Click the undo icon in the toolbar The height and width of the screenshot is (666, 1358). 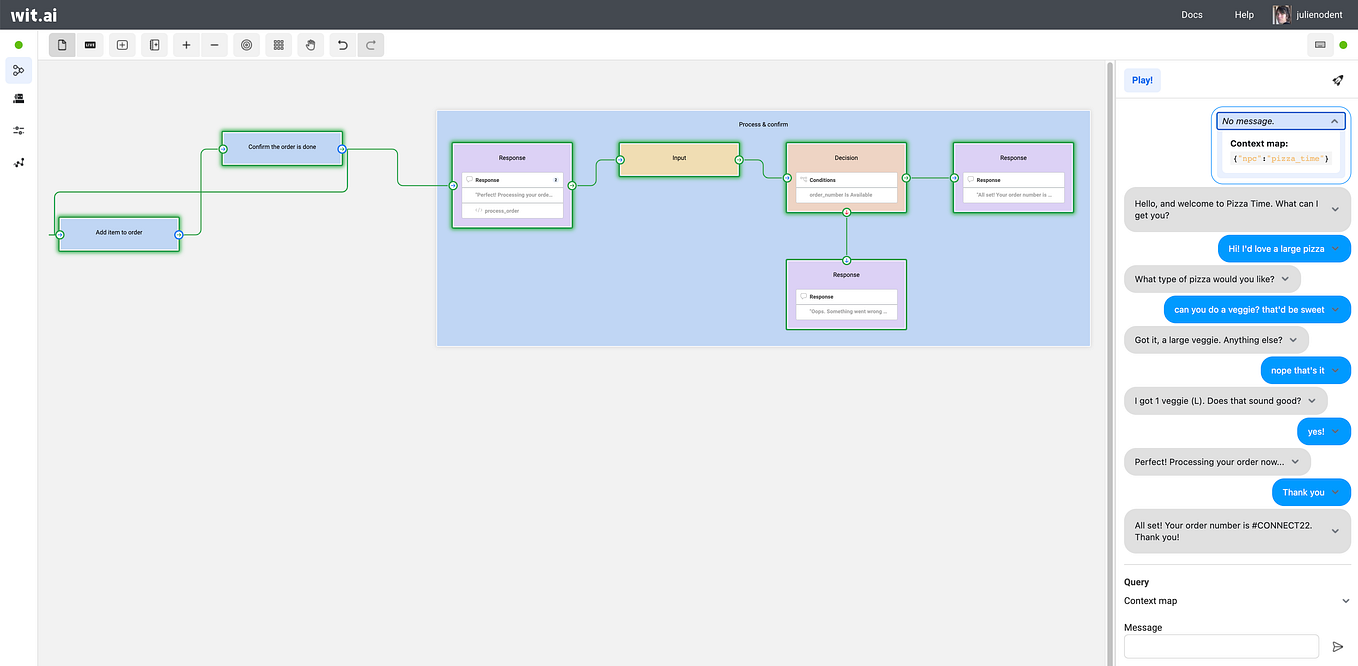(340, 45)
